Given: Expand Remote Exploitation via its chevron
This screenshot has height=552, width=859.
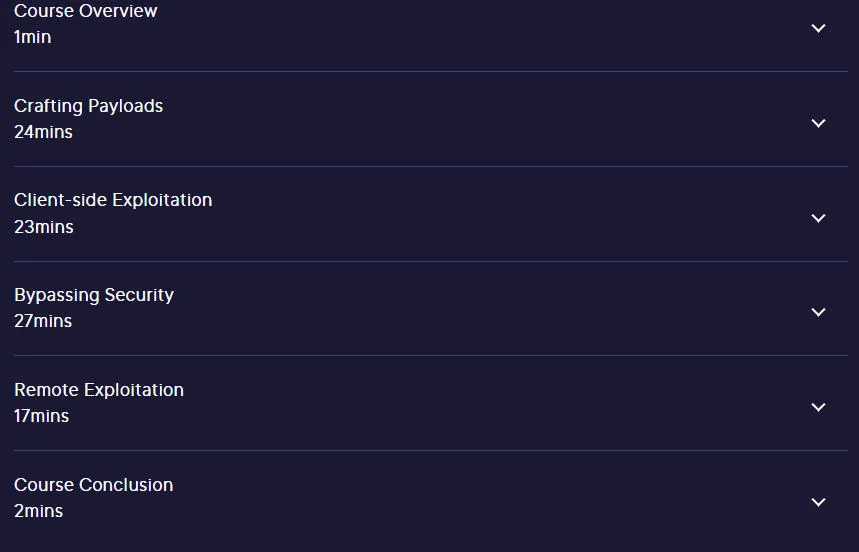Looking at the screenshot, I should click(818, 407).
